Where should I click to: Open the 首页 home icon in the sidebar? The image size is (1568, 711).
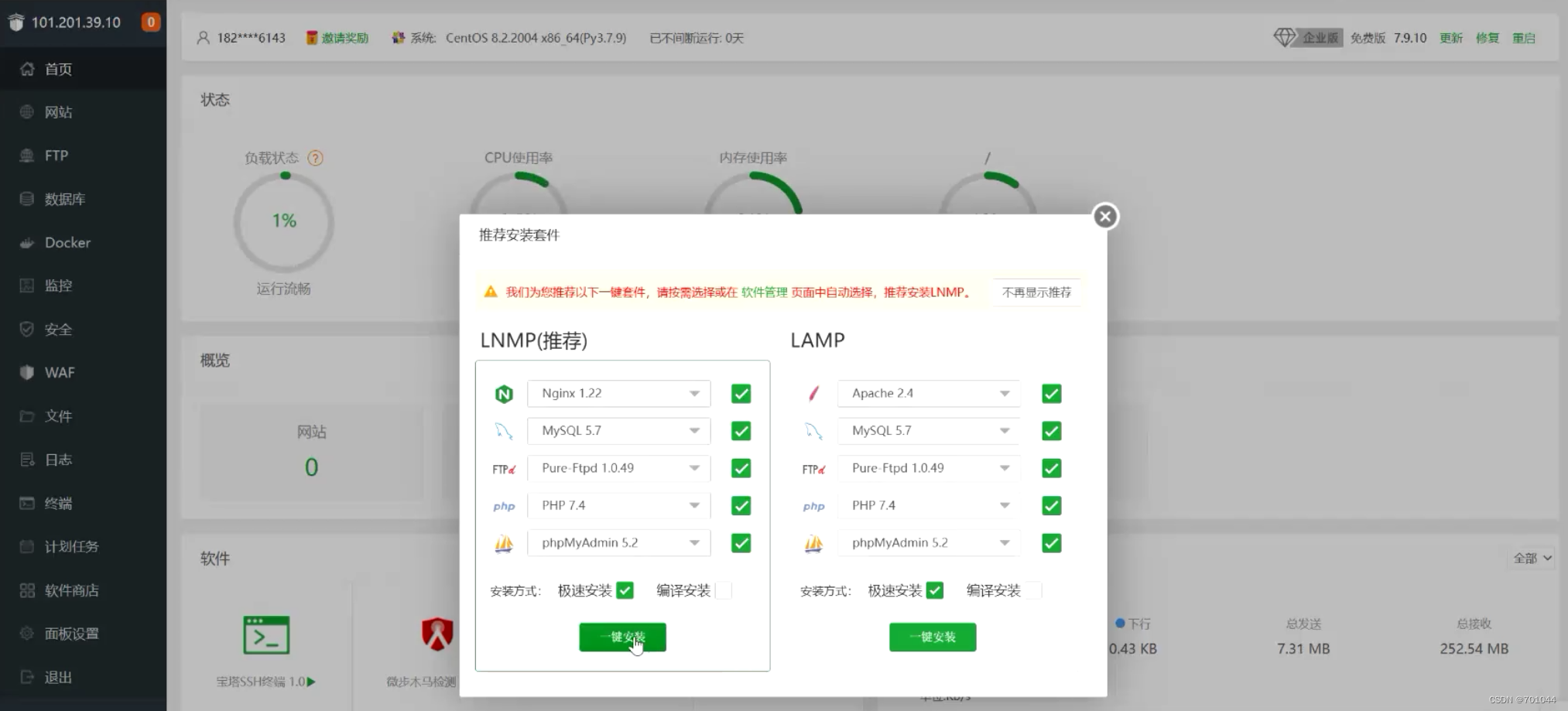[x=27, y=69]
